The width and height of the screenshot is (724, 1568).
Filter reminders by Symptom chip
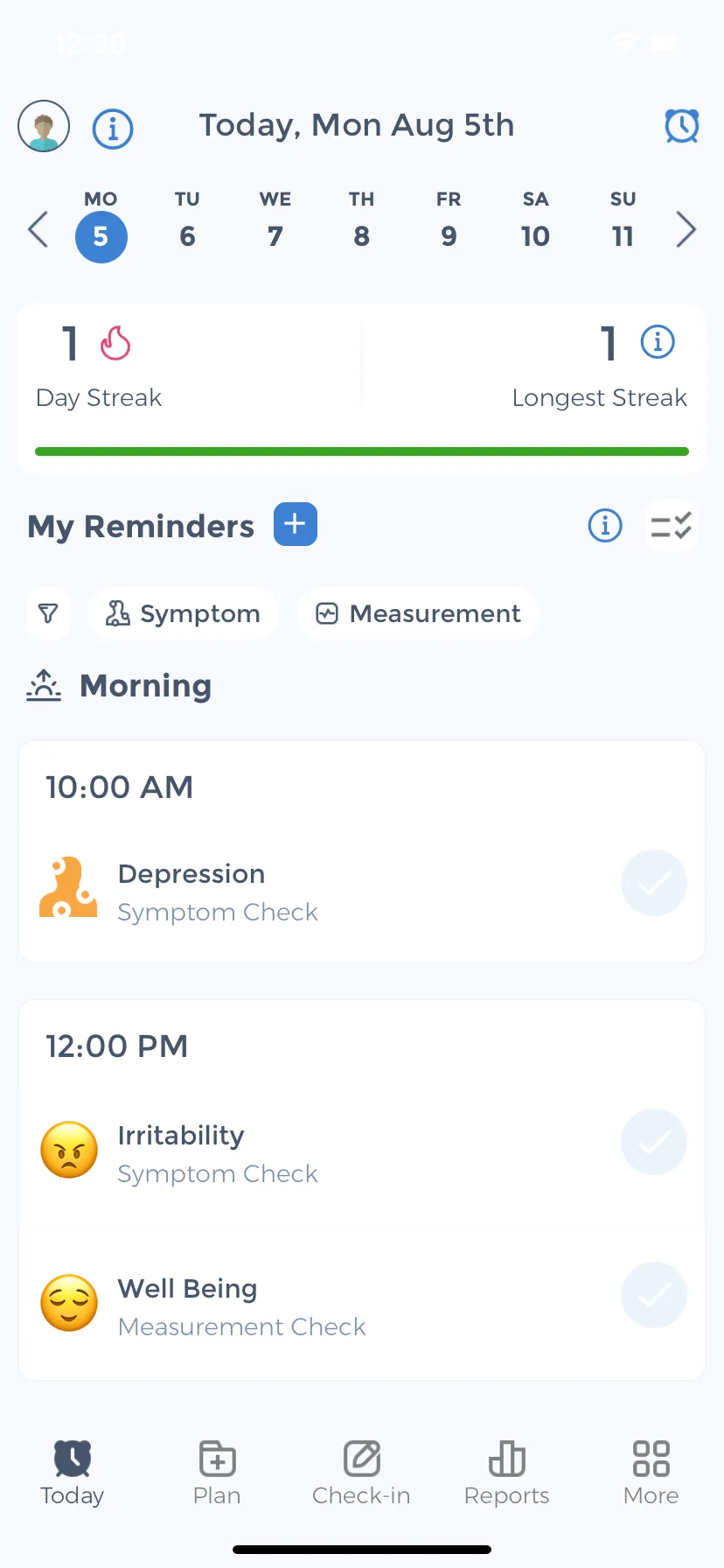click(x=183, y=613)
